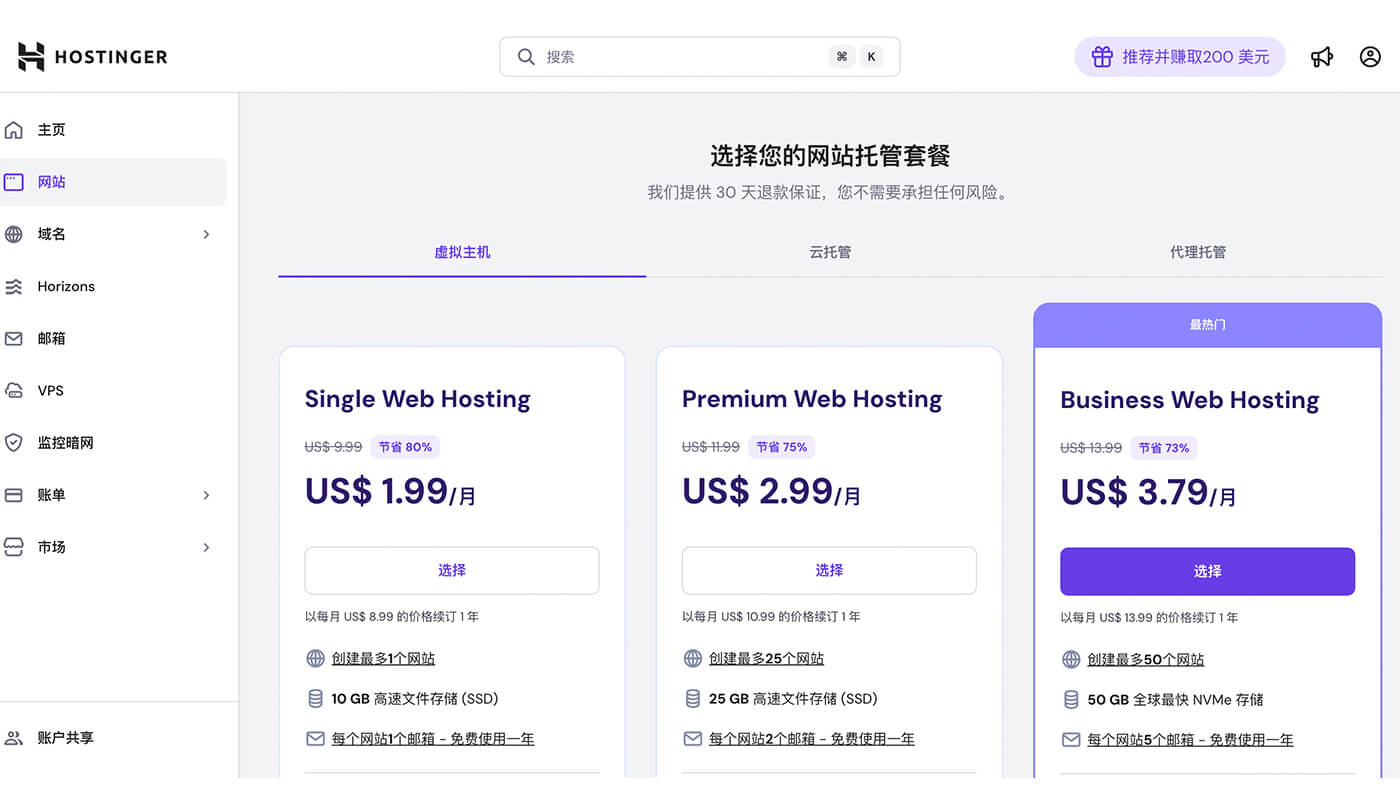
Task: Click the 邮箱 envelope icon in sidebar
Action: (14, 339)
